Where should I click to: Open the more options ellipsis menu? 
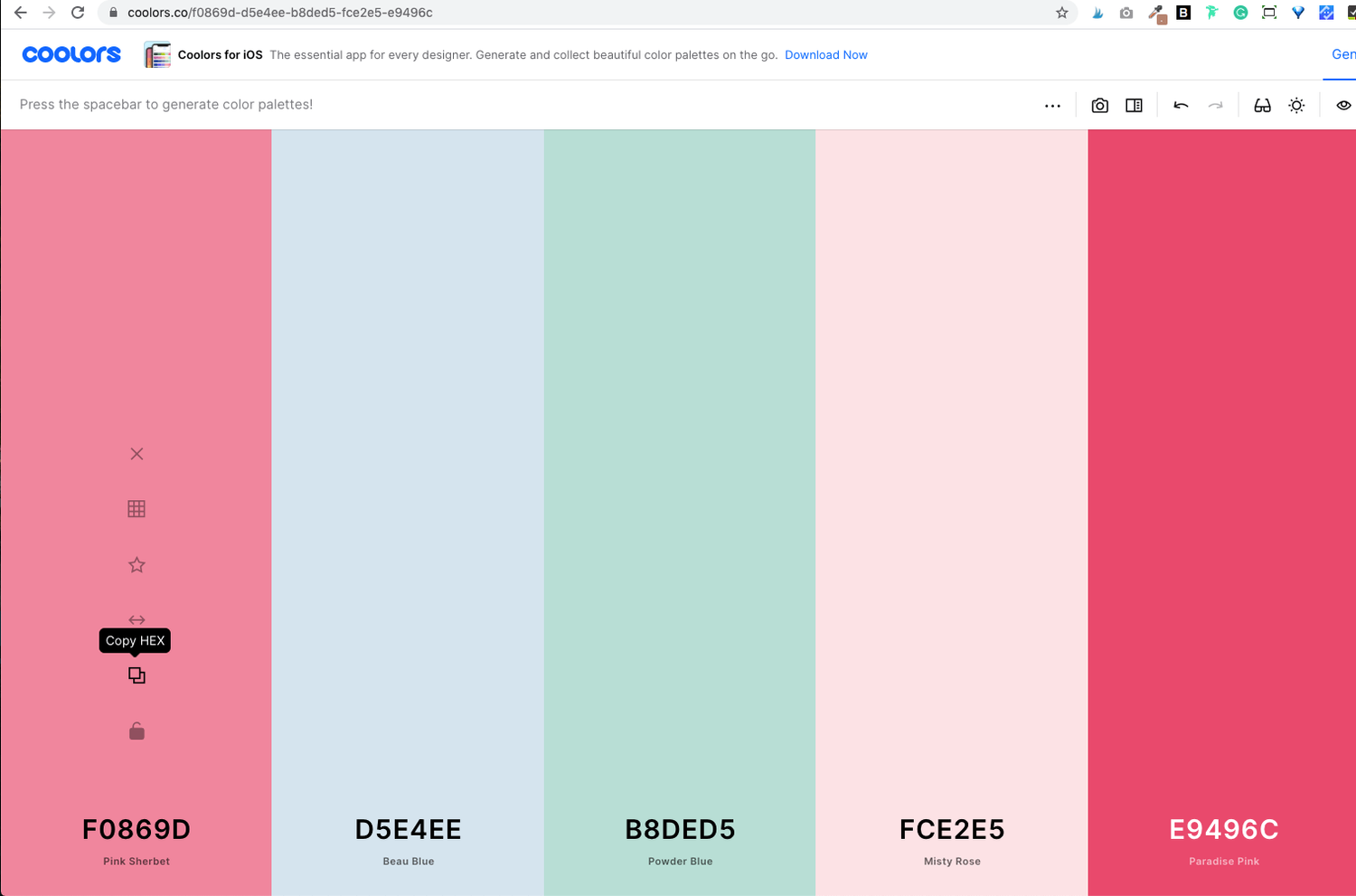click(x=1052, y=105)
